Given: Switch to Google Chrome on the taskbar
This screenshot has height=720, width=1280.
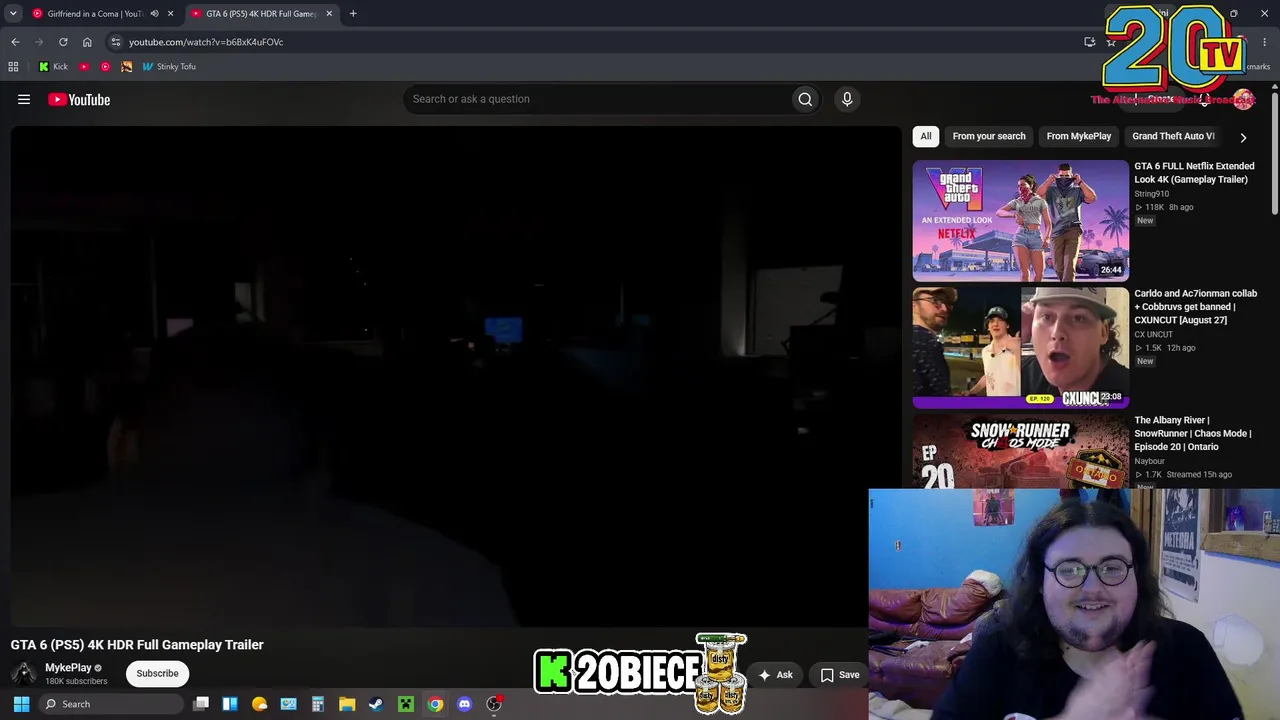Looking at the screenshot, I should click(x=435, y=704).
